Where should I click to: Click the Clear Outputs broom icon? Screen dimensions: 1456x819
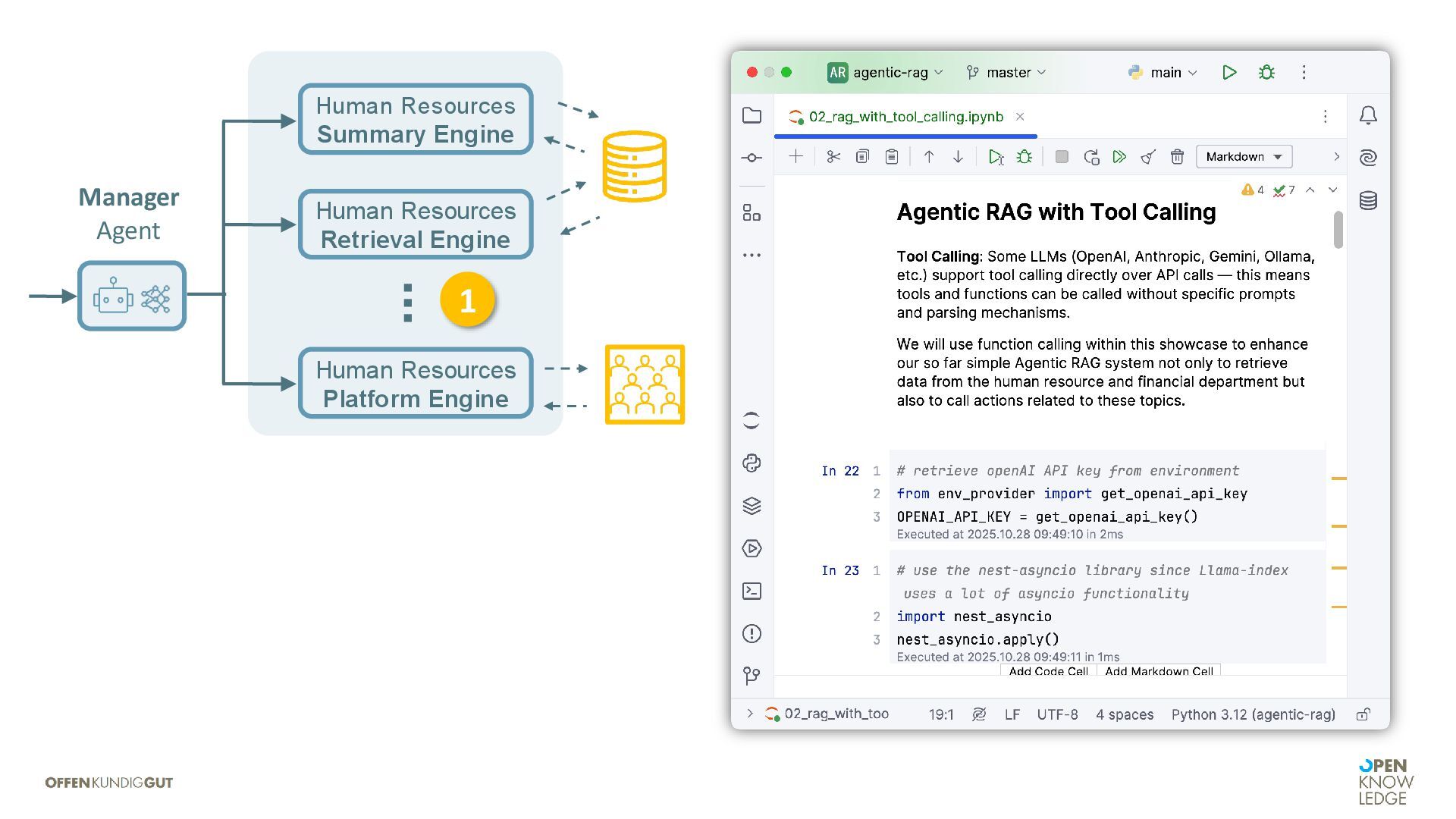[x=1148, y=157]
